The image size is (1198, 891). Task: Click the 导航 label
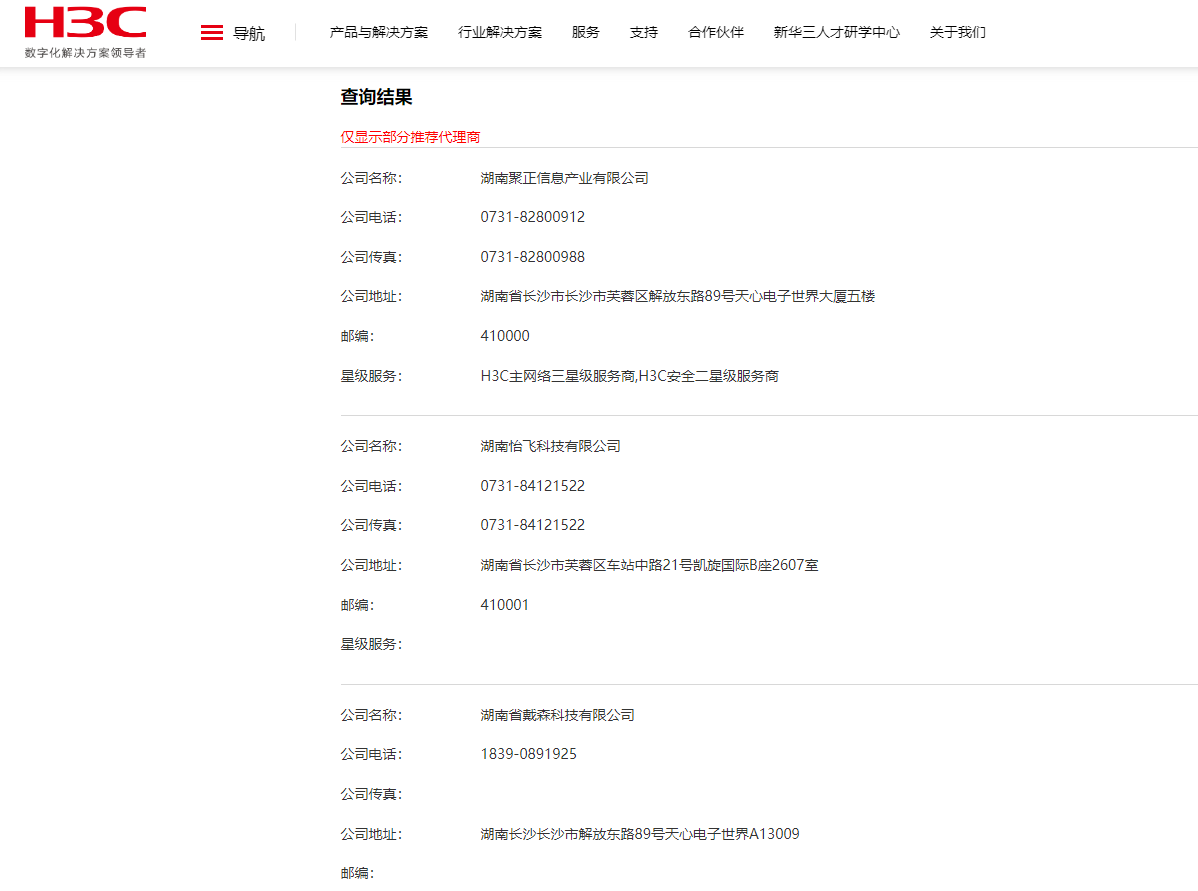click(x=249, y=33)
